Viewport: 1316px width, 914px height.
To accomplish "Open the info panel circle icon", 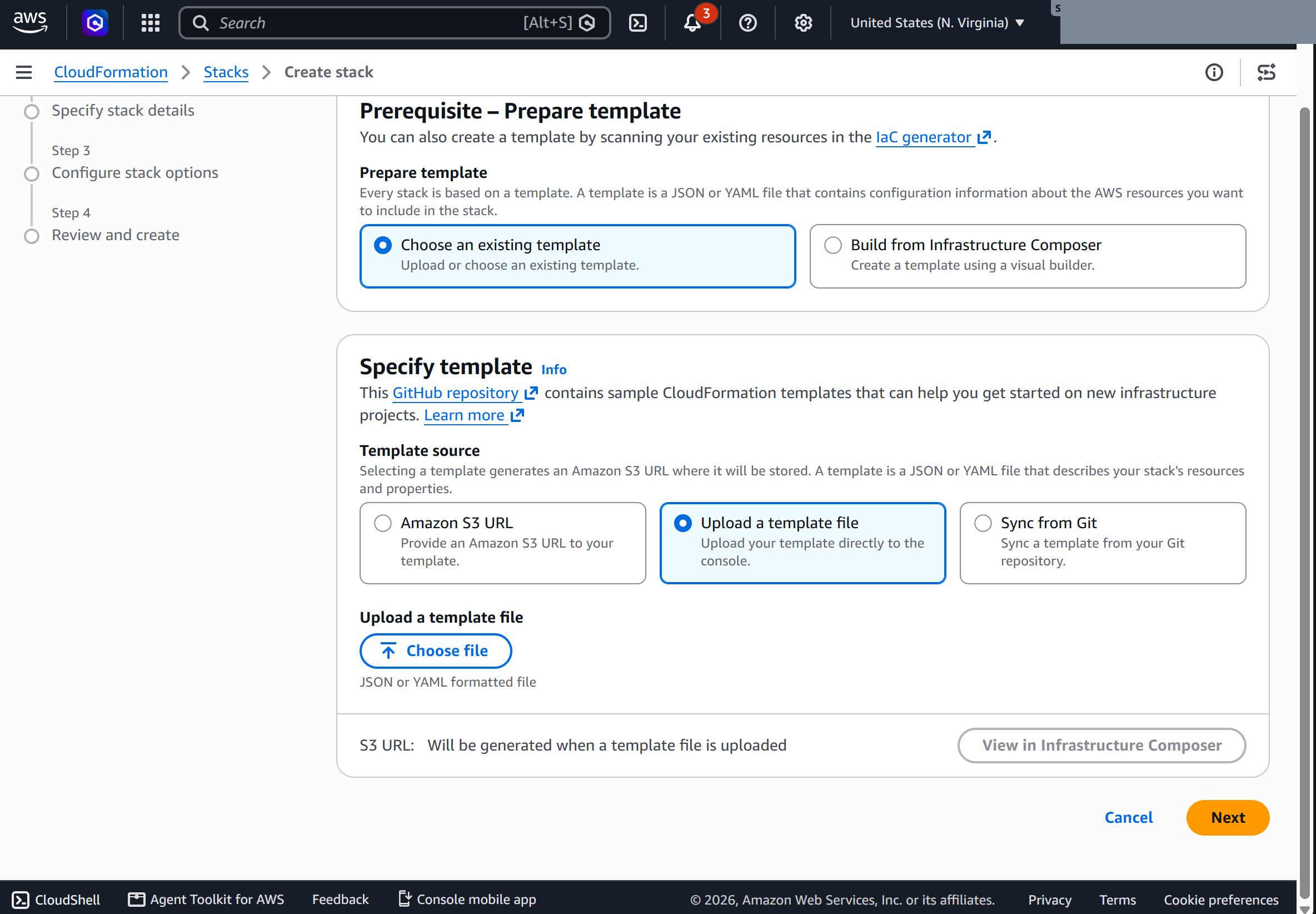I will (x=1214, y=72).
